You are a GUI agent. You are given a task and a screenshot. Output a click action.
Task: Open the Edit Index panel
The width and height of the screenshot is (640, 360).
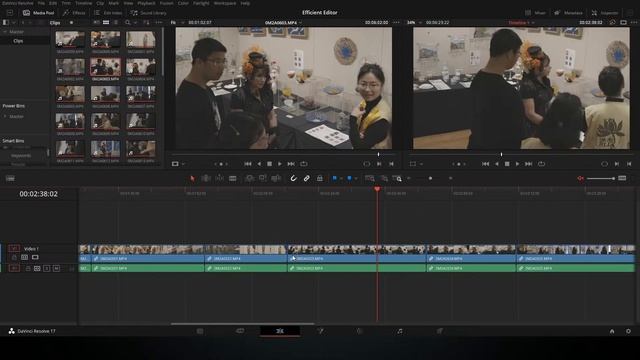[108, 13]
